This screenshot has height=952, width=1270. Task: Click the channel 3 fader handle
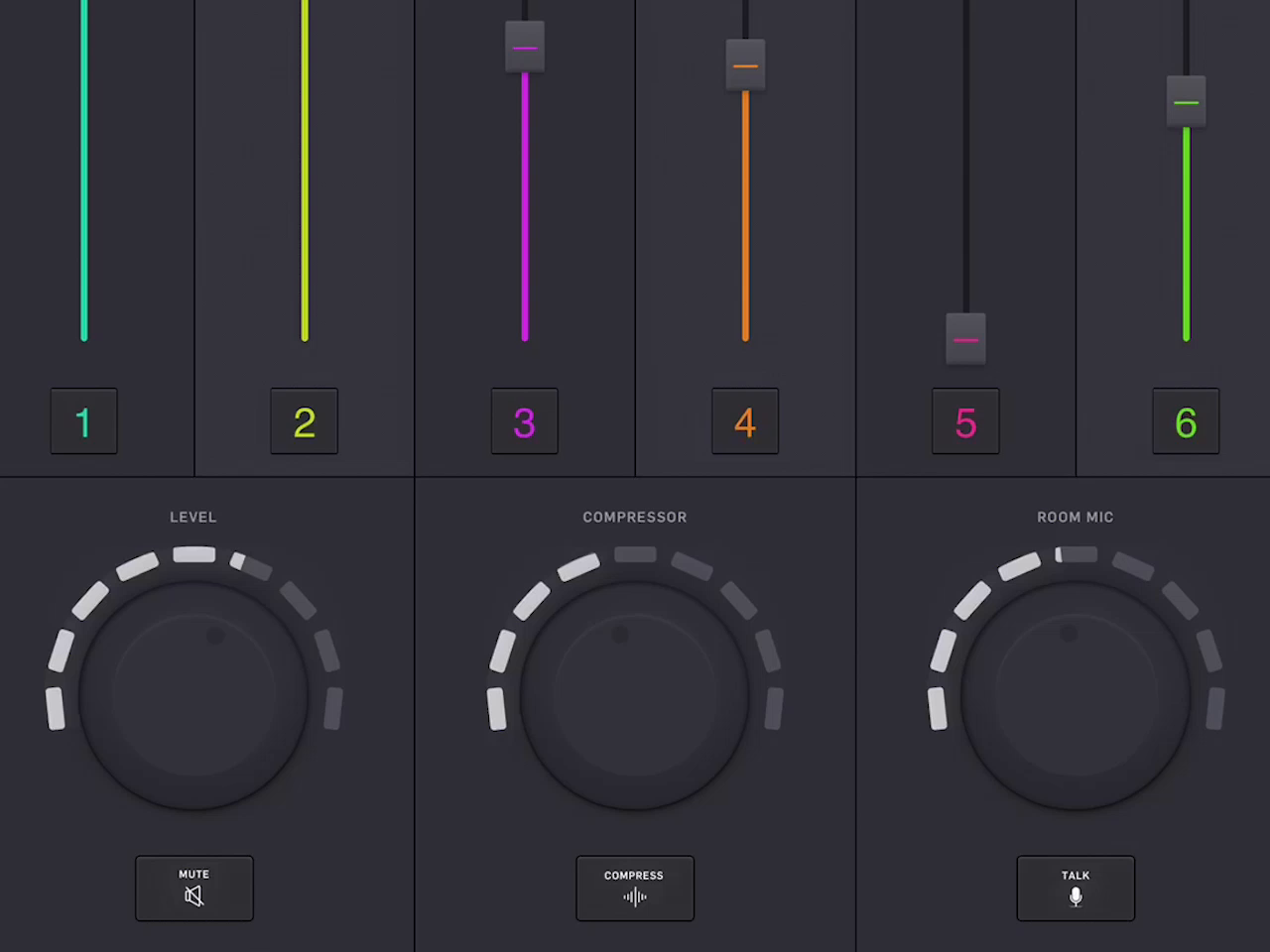pos(524,47)
